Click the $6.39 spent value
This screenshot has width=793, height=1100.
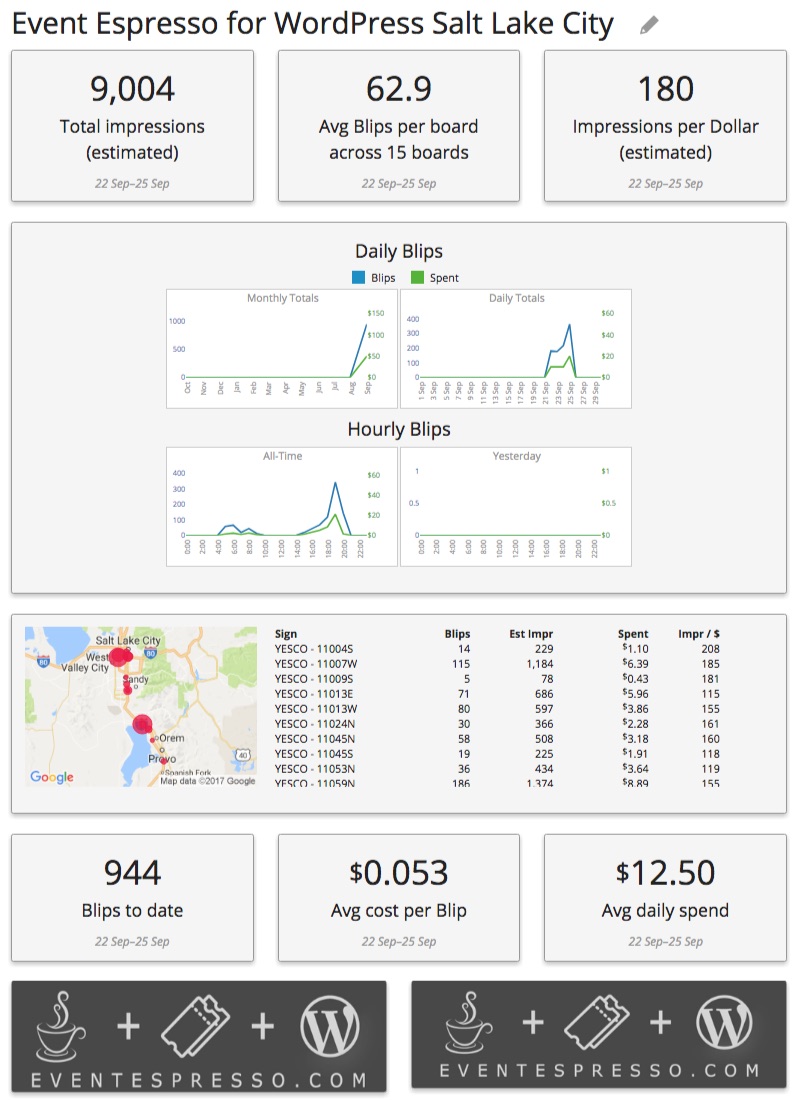635,664
